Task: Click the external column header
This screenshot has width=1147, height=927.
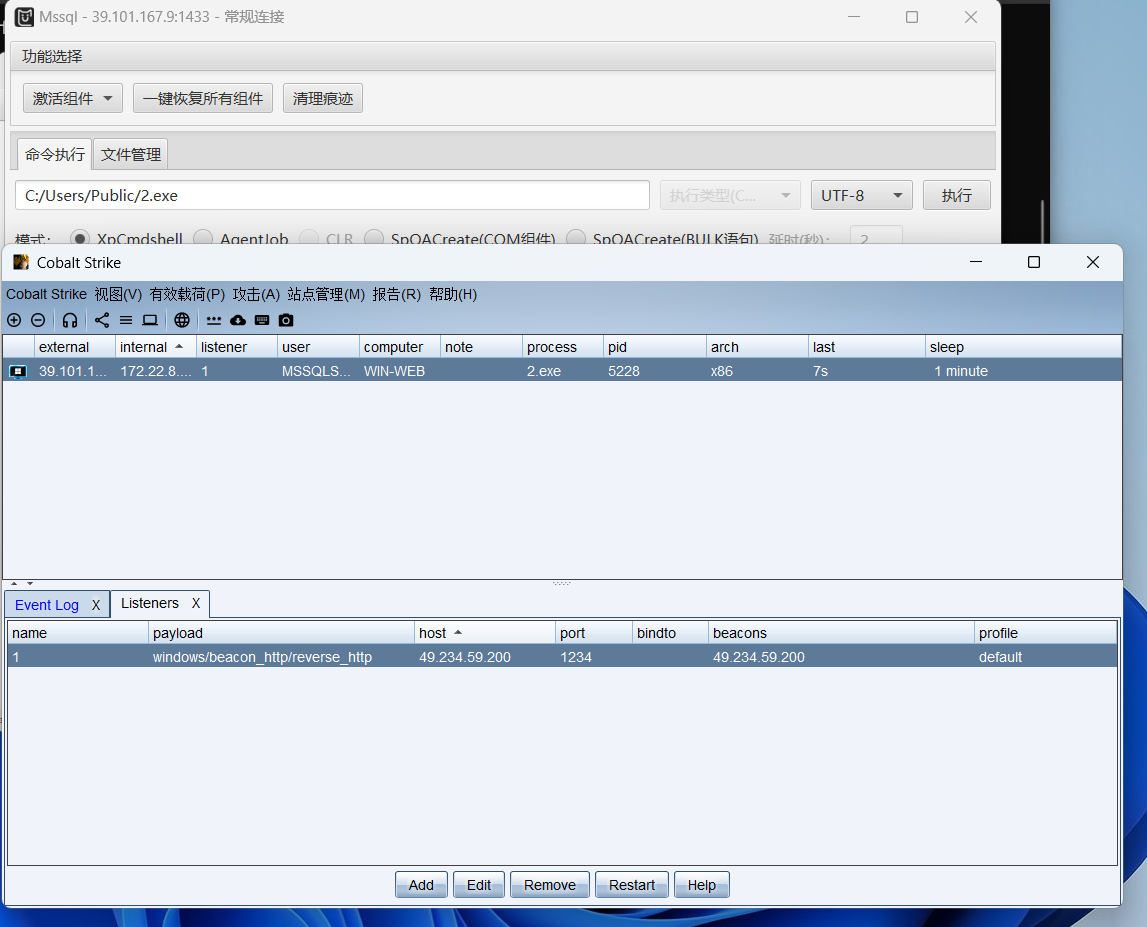Action: pyautogui.click(x=75, y=347)
